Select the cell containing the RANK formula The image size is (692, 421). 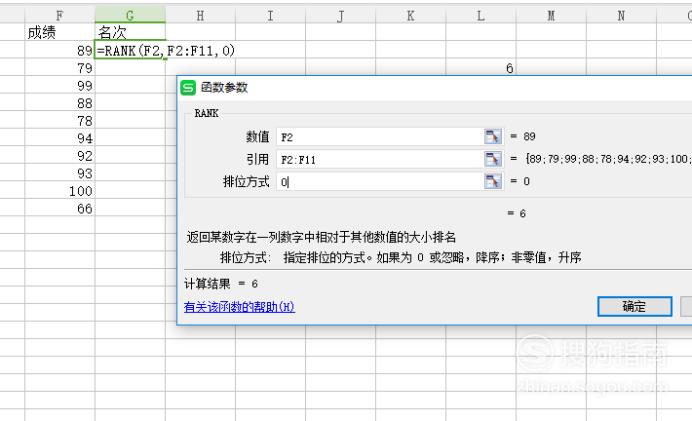tap(130, 50)
